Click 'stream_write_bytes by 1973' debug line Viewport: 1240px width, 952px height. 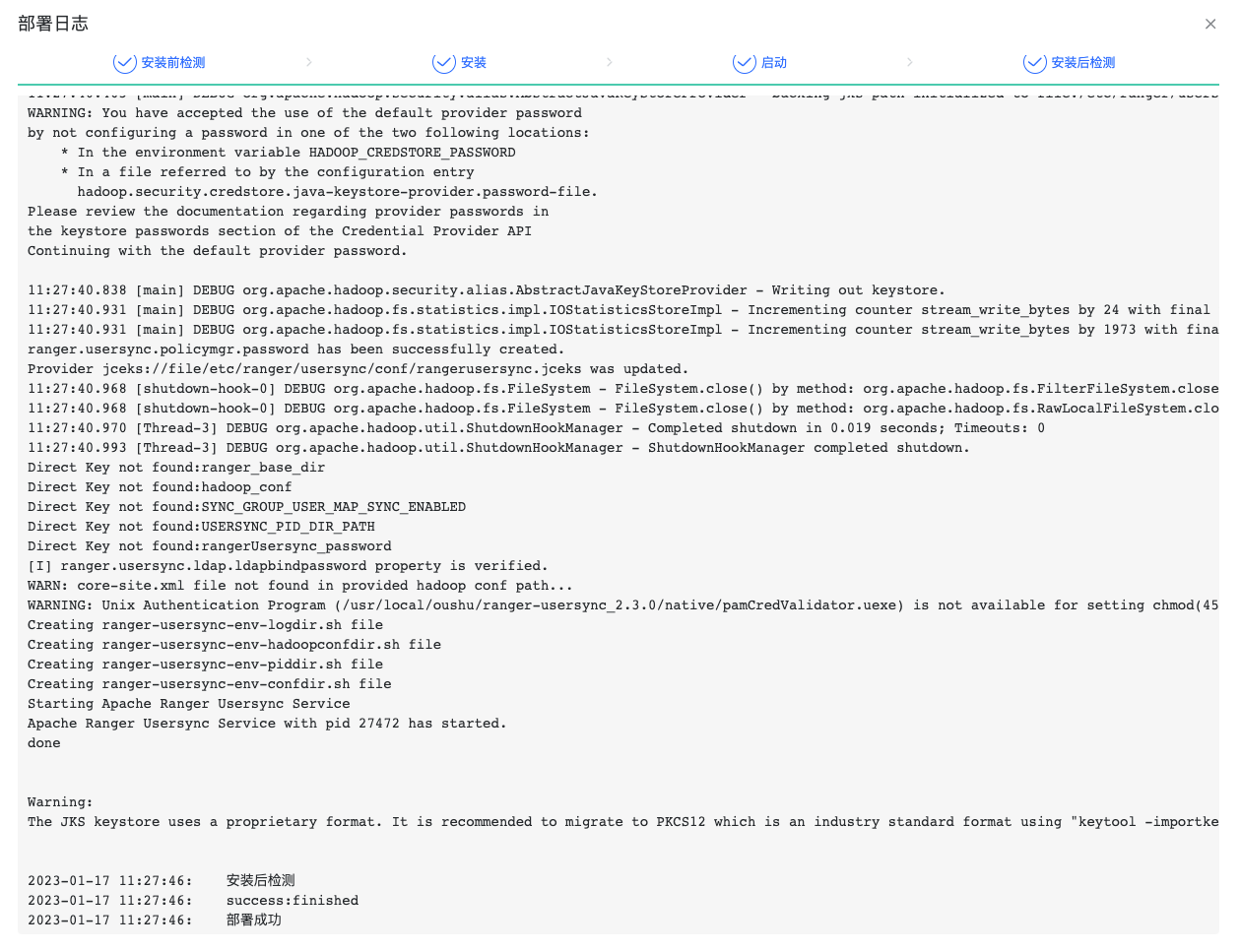click(623, 330)
